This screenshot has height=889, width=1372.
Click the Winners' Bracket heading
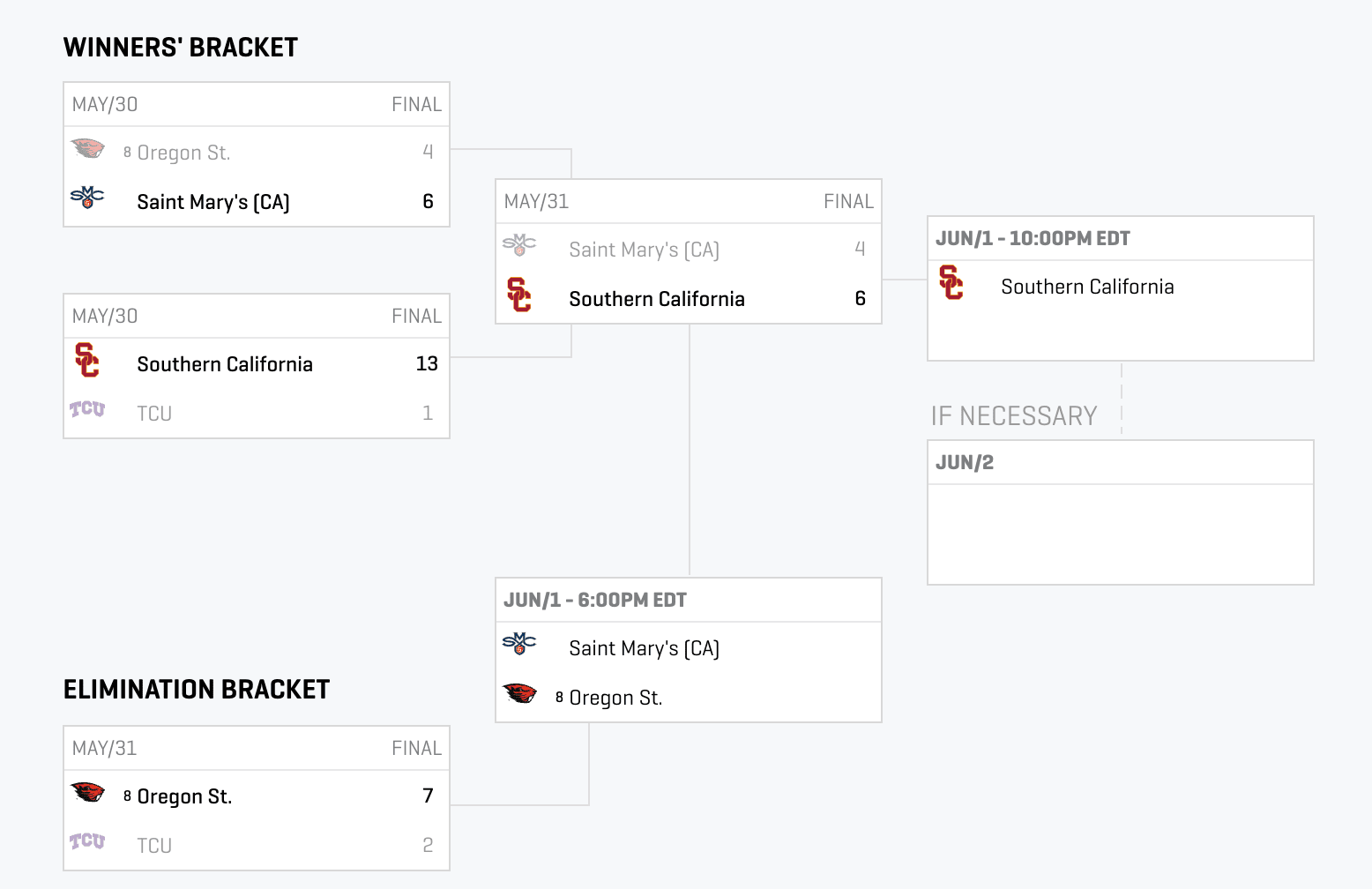(x=181, y=48)
